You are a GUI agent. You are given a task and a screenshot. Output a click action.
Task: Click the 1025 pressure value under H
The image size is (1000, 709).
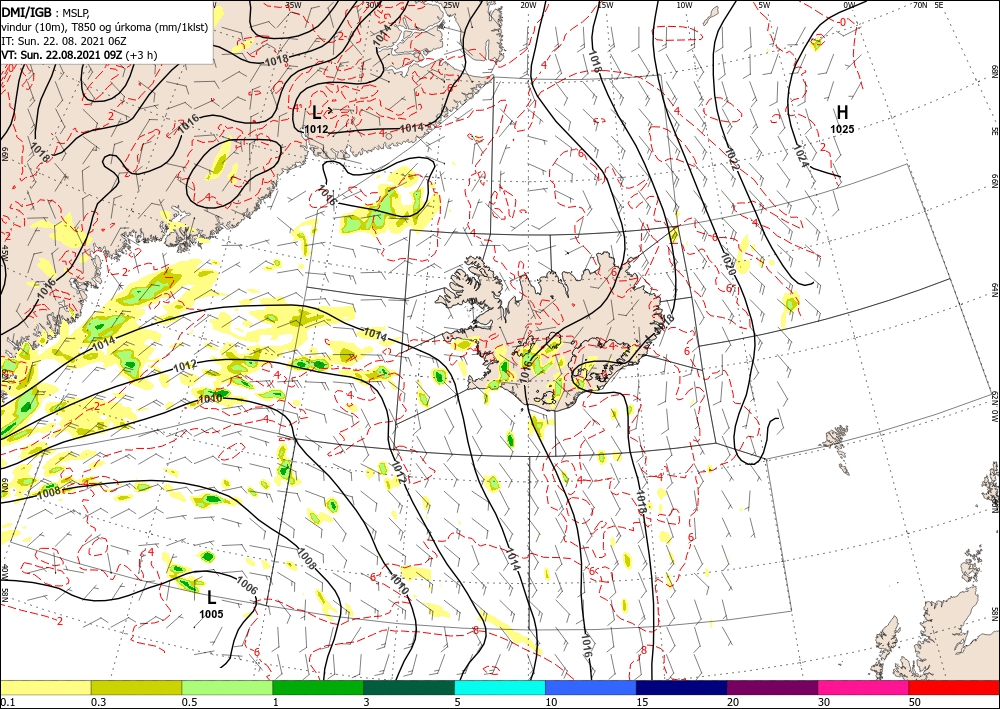click(x=842, y=129)
